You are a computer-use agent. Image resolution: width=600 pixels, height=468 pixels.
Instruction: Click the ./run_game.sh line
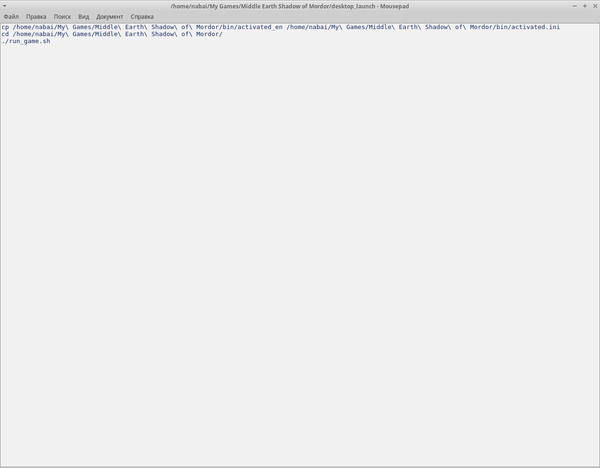pos(25,41)
